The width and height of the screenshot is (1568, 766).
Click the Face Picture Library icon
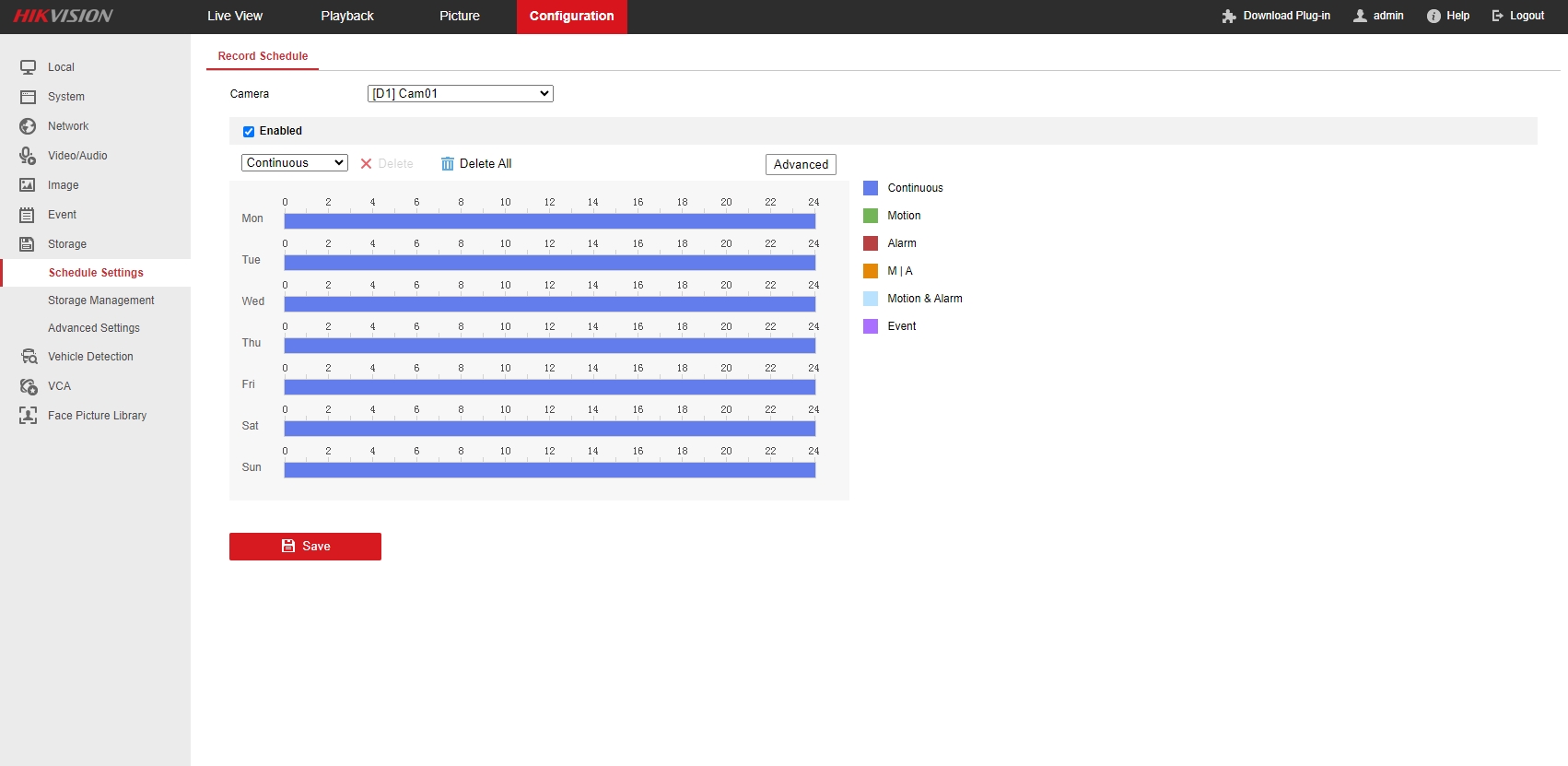coord(29,416)
